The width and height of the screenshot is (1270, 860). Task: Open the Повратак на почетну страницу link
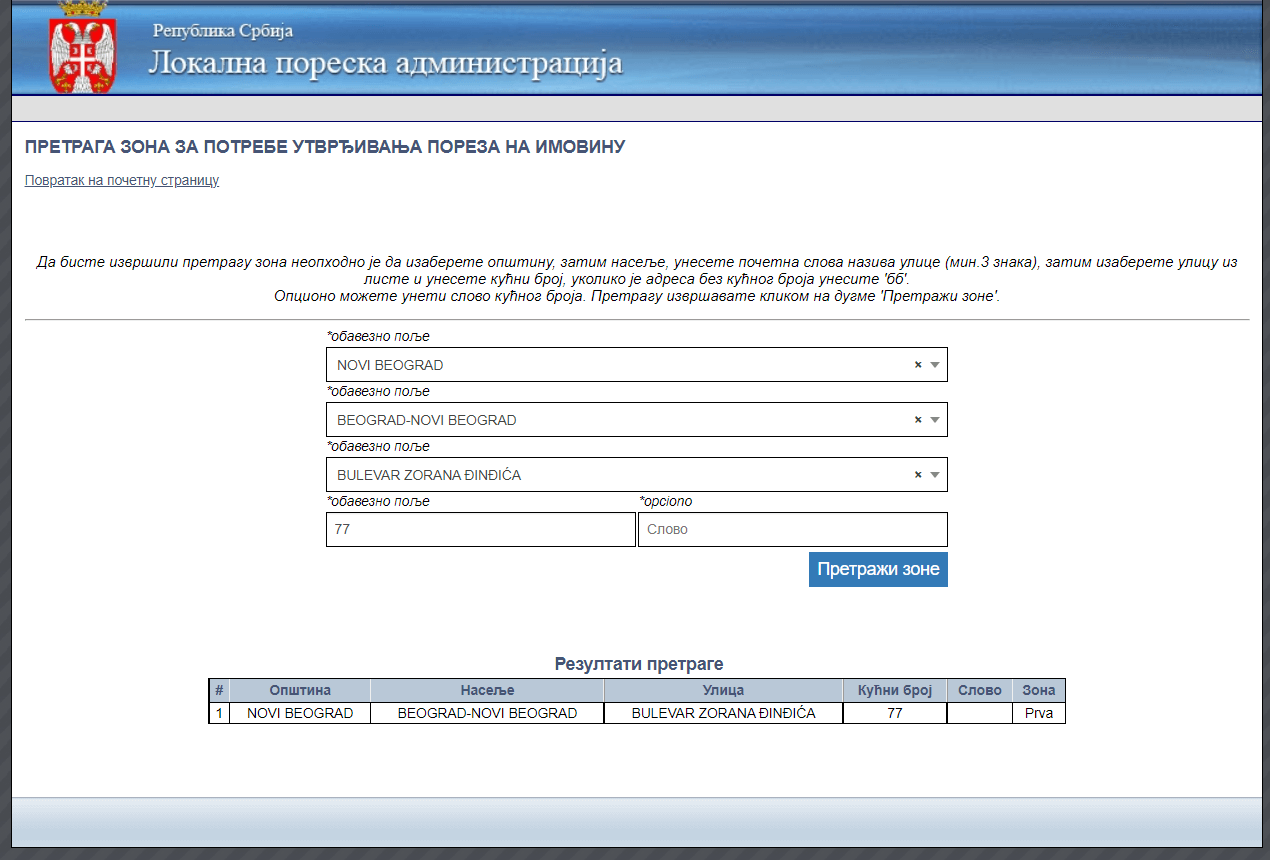click(122, 181)
